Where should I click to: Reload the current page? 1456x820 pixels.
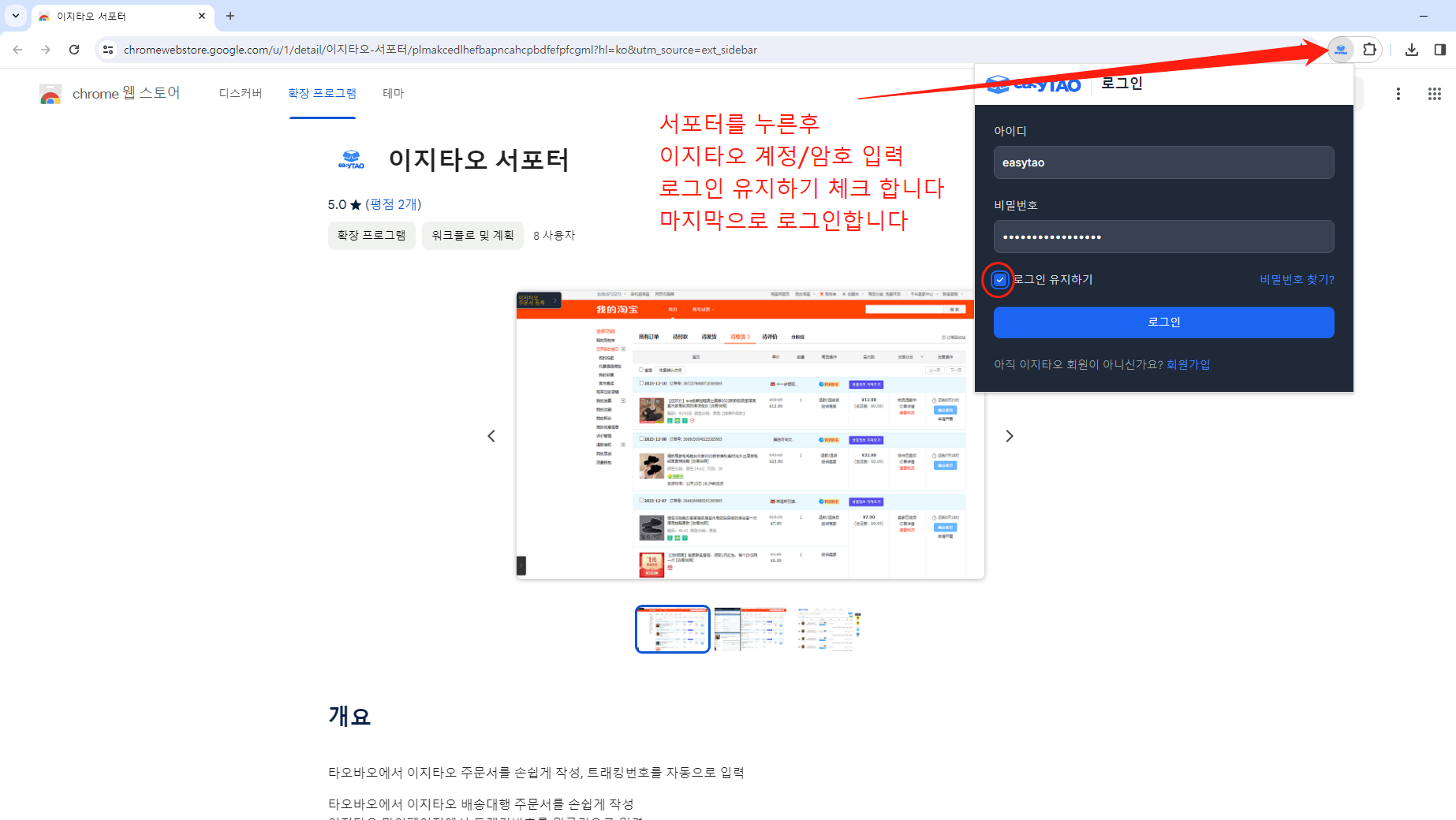coord(74,50)
